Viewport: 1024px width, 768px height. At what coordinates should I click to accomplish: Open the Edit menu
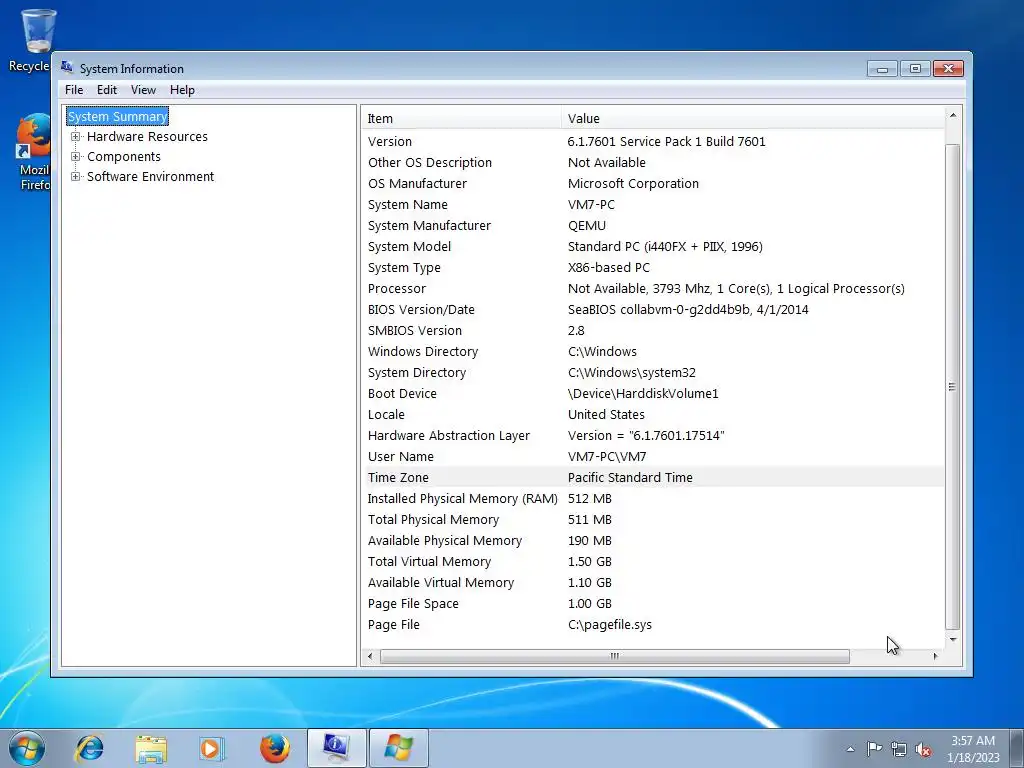(106, 90)
